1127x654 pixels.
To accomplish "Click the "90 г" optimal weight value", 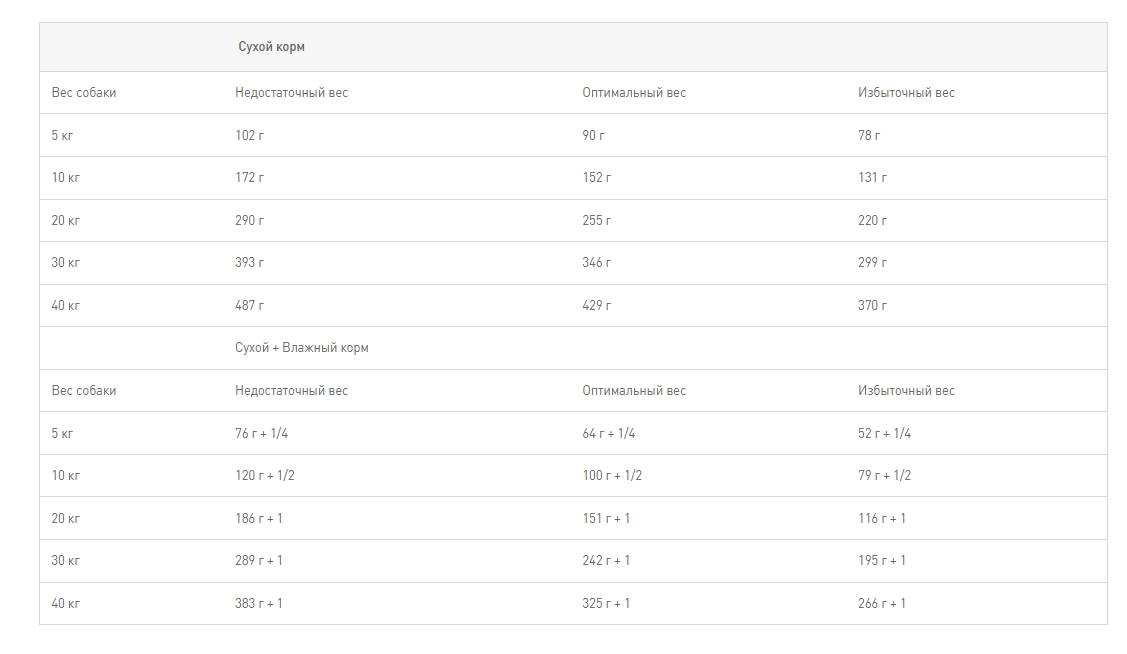I will pos(594,135).
